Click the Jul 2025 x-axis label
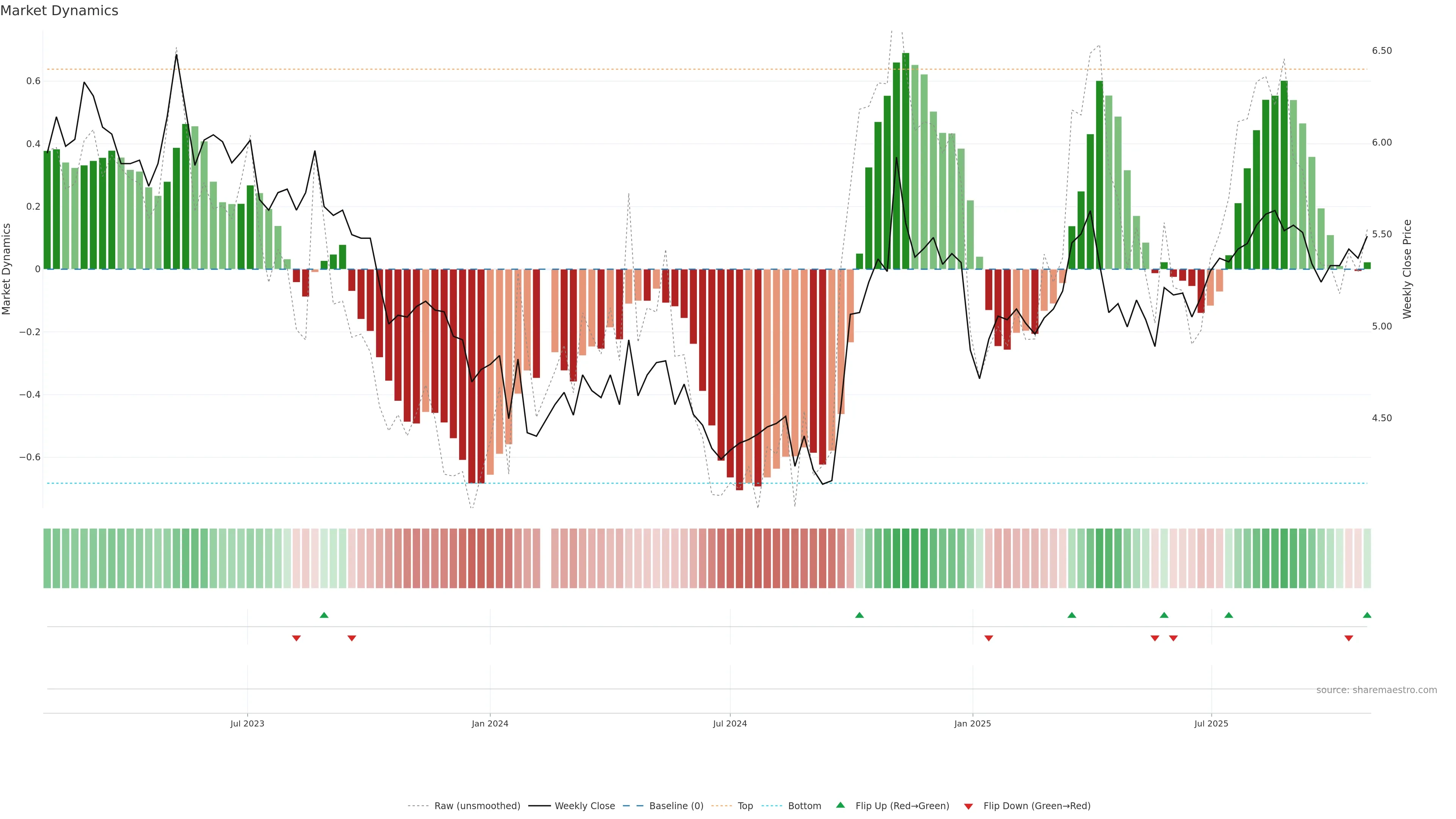Viewport: 1456px width, 819px height. [x=1211, y=723]
